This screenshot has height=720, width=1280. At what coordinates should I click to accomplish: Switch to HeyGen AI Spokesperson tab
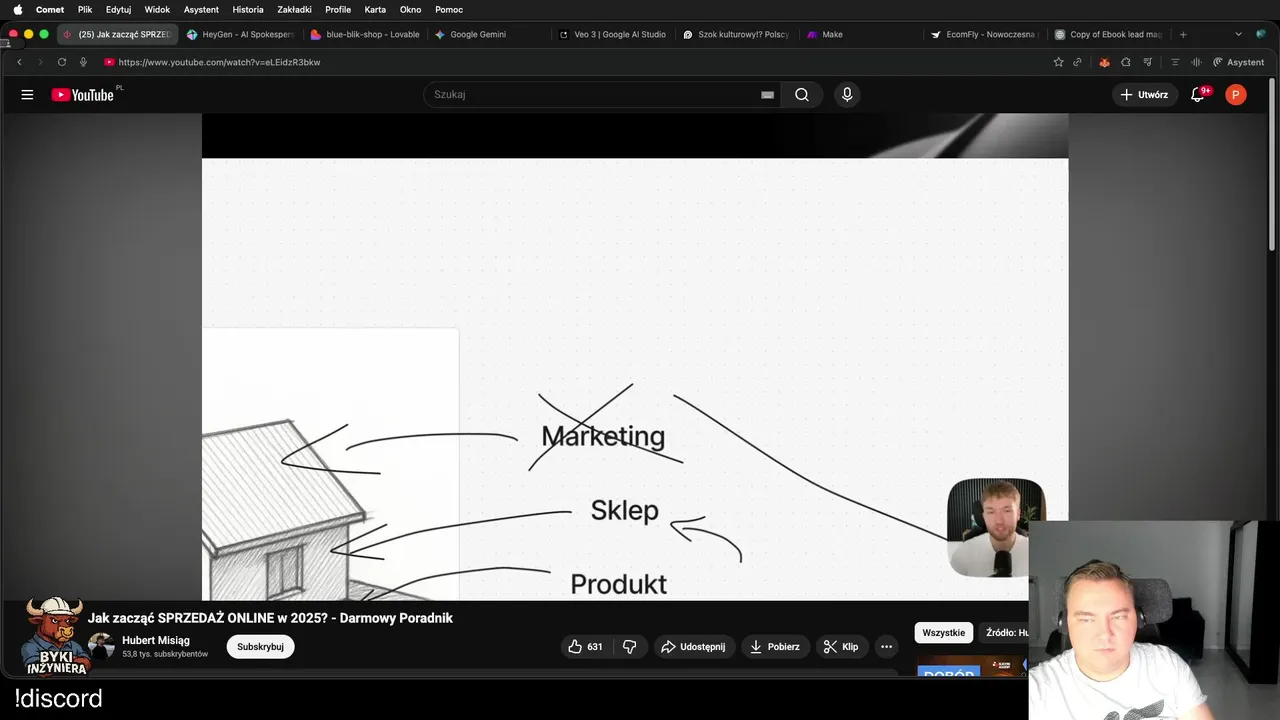pos(240,34)
